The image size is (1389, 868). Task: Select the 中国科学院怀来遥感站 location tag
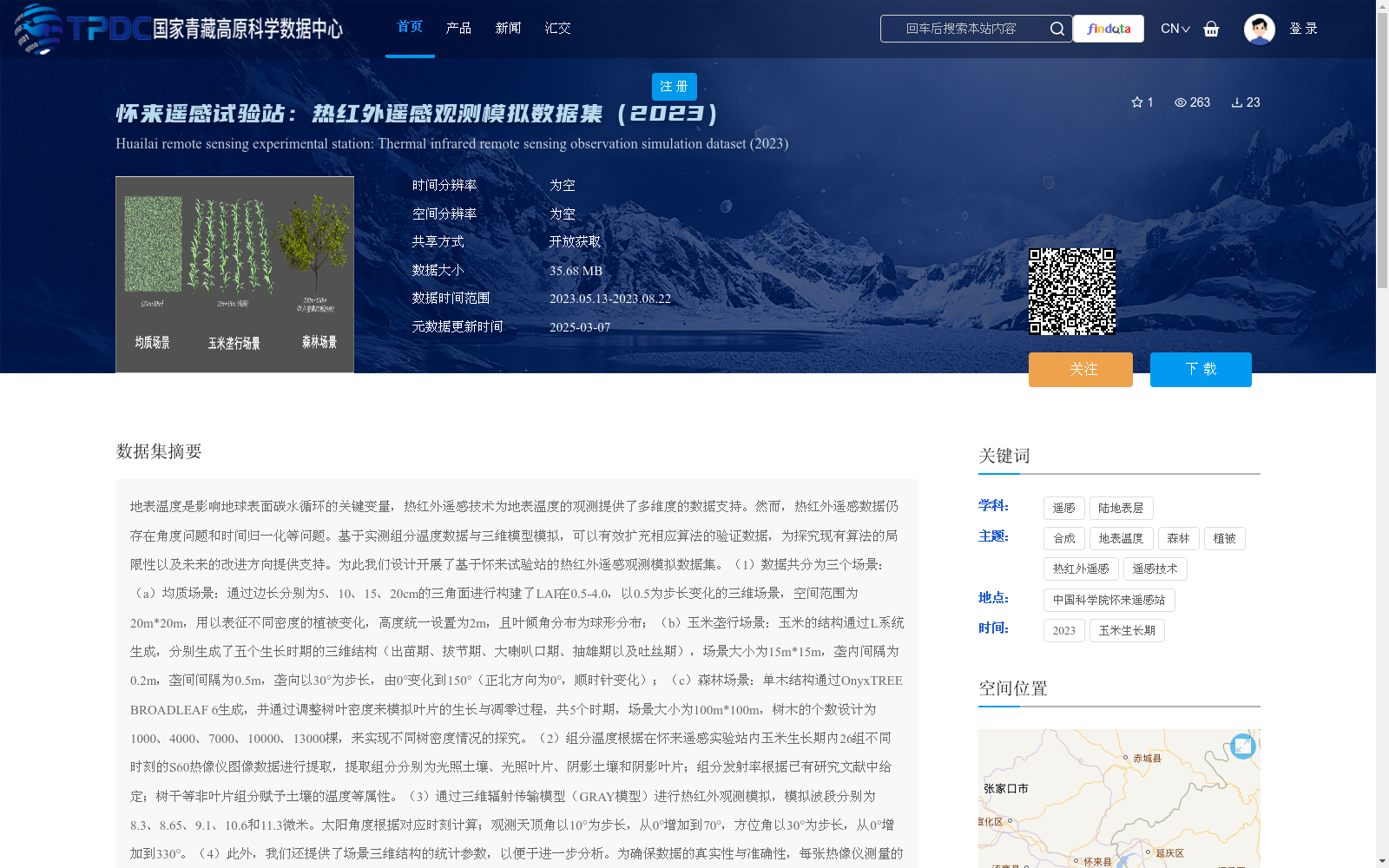click(1109, 600)
